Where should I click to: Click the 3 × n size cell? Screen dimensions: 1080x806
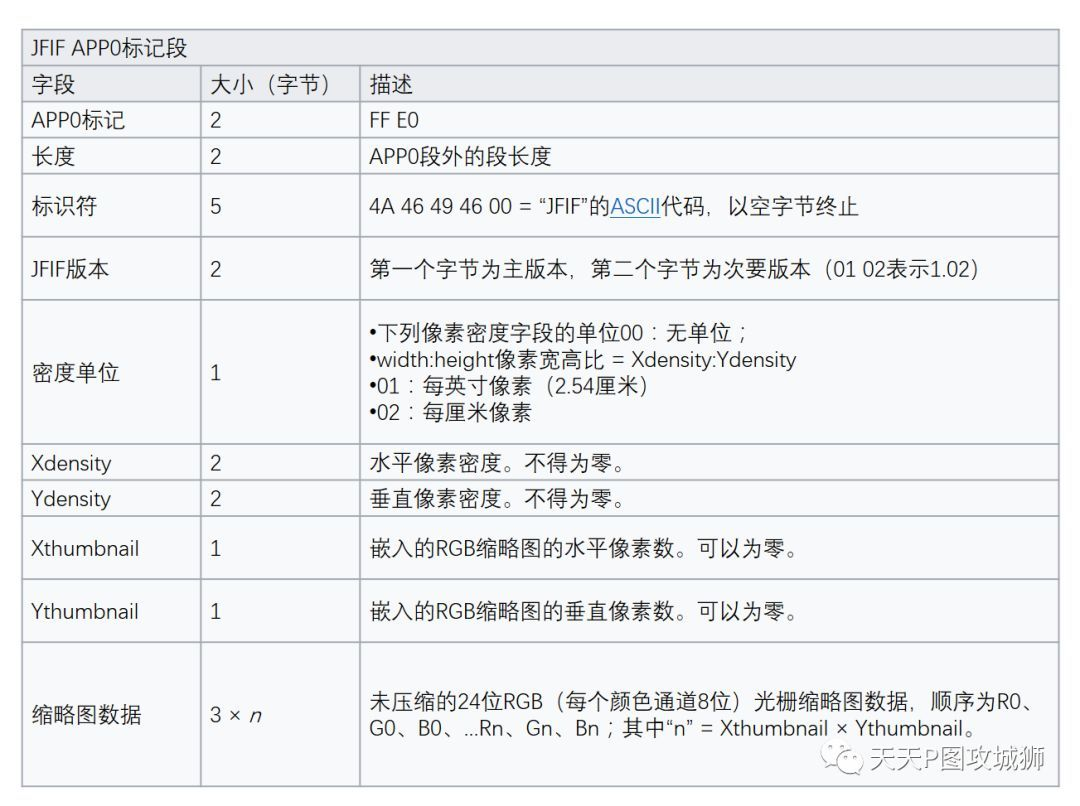pos(234,716)
